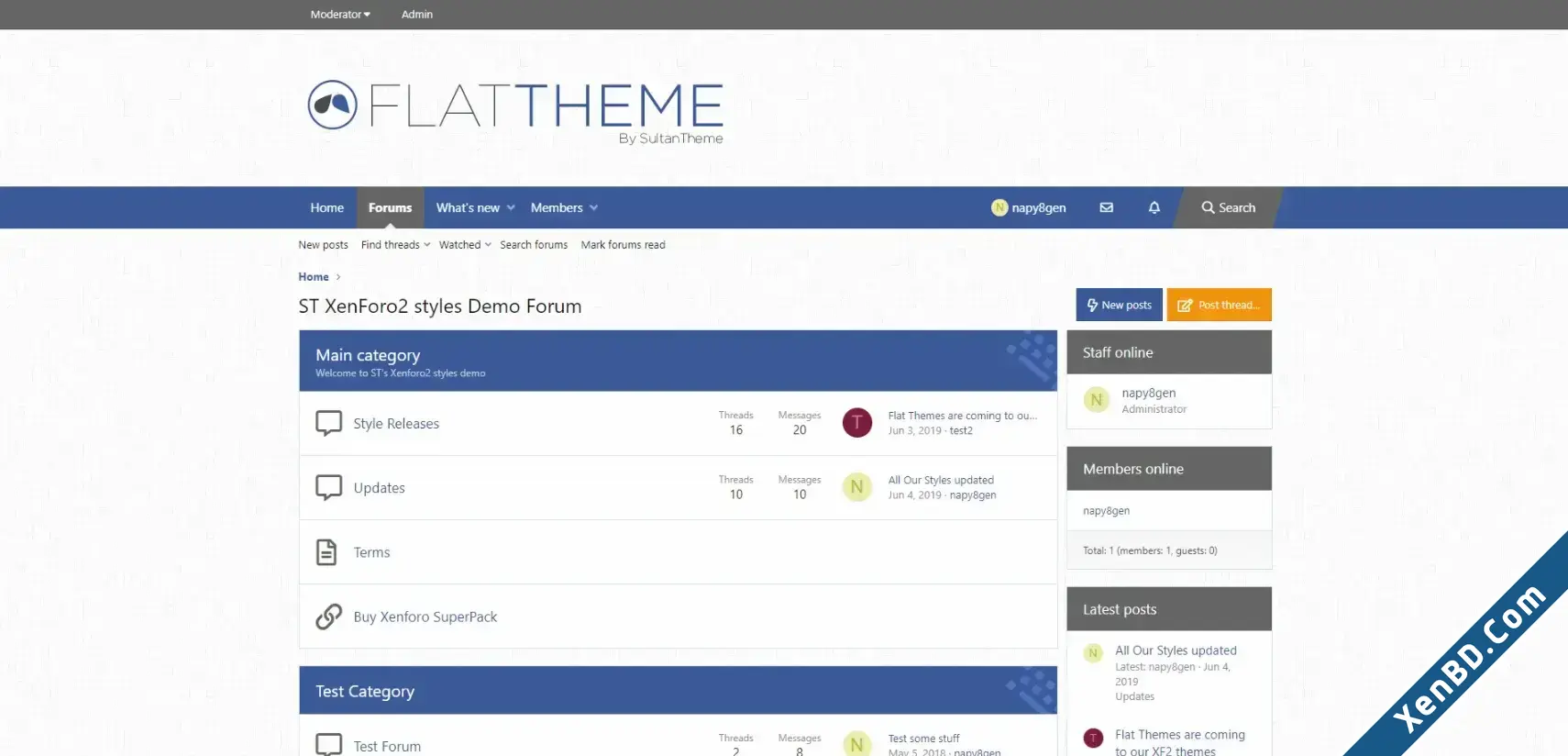This screenshot has width=1568, height=756.
Task: Open All Our Styles updated in Latest posts
Action: click(1176, 650)
